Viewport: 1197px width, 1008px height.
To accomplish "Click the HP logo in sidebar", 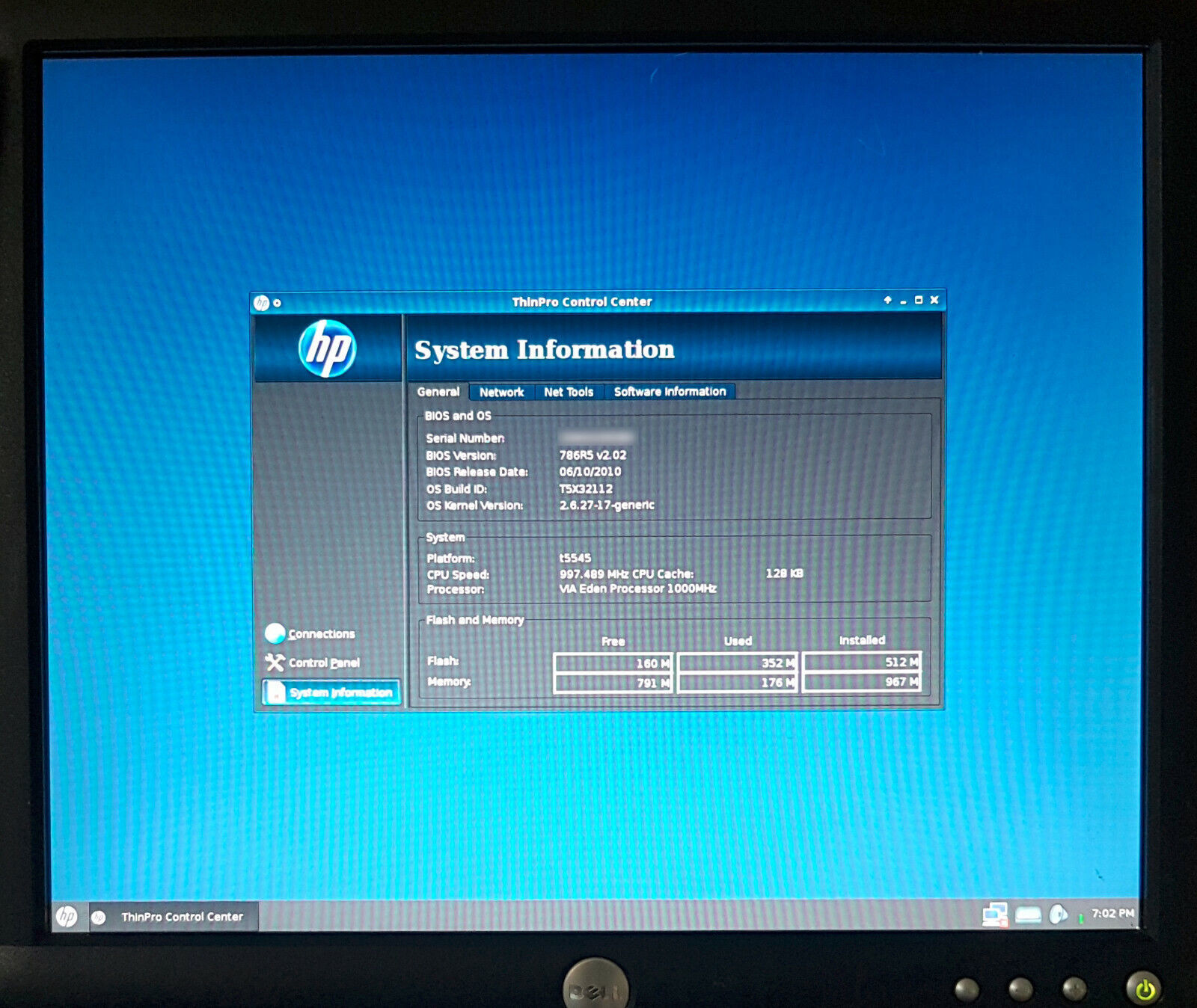I will pos(327,348).
